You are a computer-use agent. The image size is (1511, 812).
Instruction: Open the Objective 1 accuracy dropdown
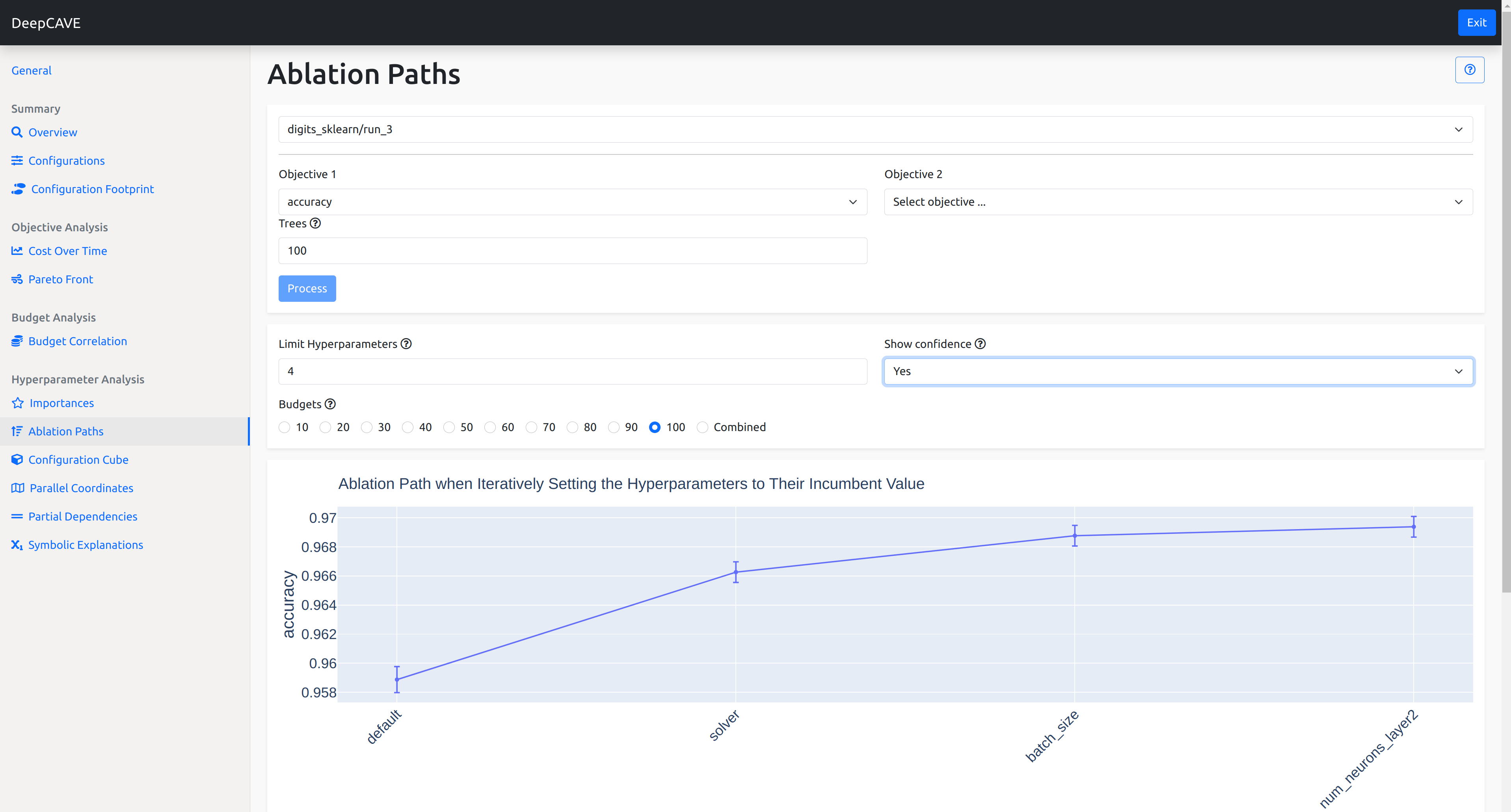coord(573,202)
